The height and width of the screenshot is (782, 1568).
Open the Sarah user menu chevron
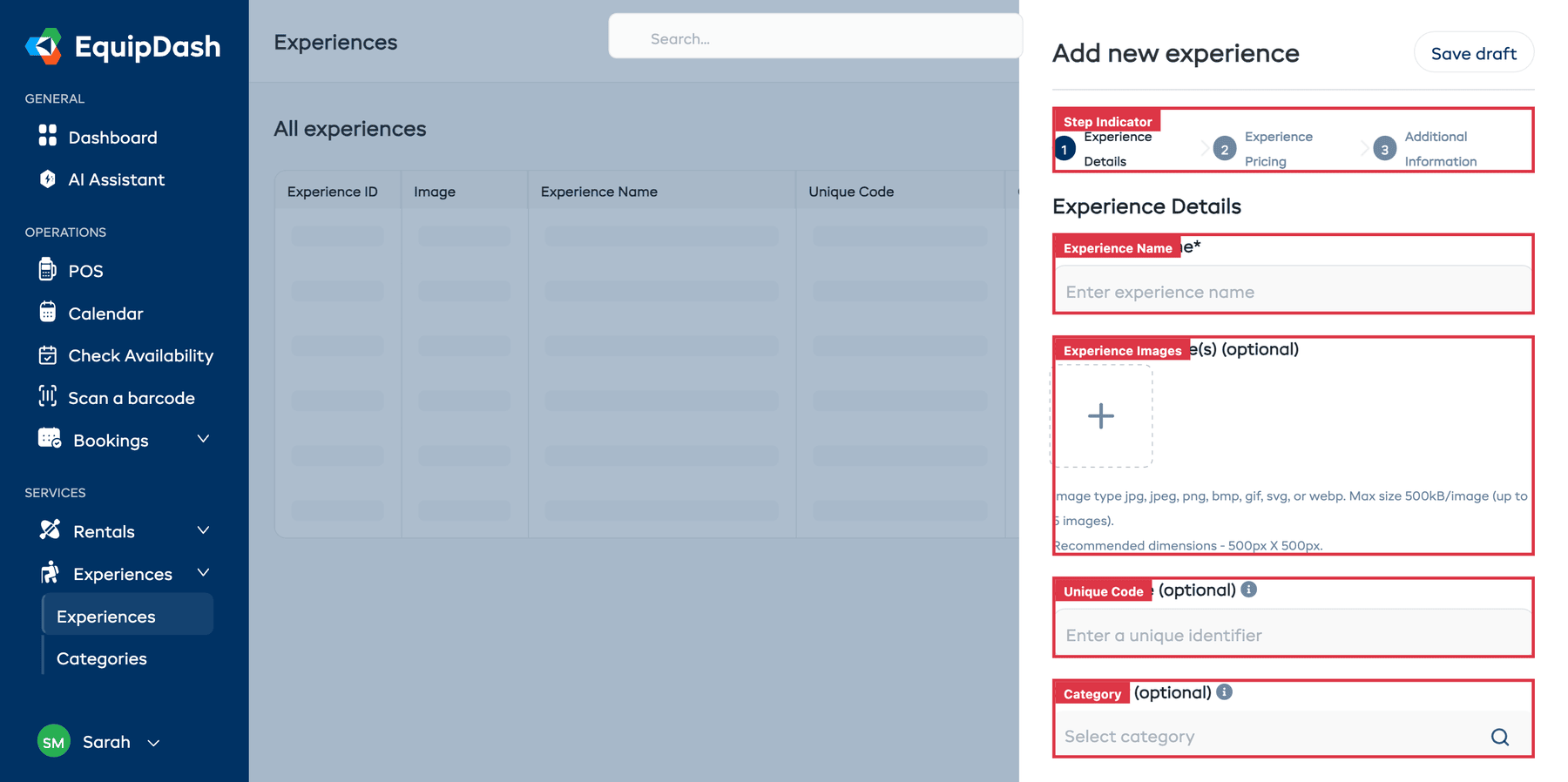153,743
